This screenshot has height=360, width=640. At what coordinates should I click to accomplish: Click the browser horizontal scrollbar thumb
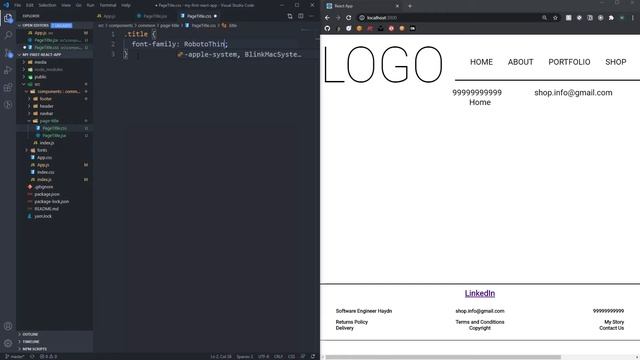pyautogui.click(x=443, y=357)
